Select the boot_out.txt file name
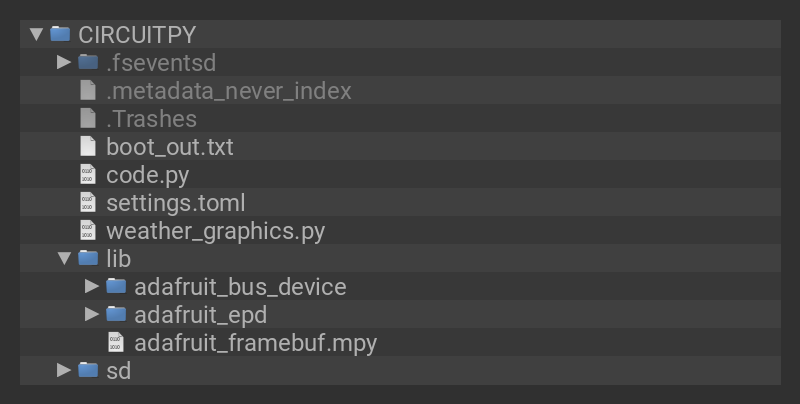Screen dimensions: 800x404 [x=169, y=147]
